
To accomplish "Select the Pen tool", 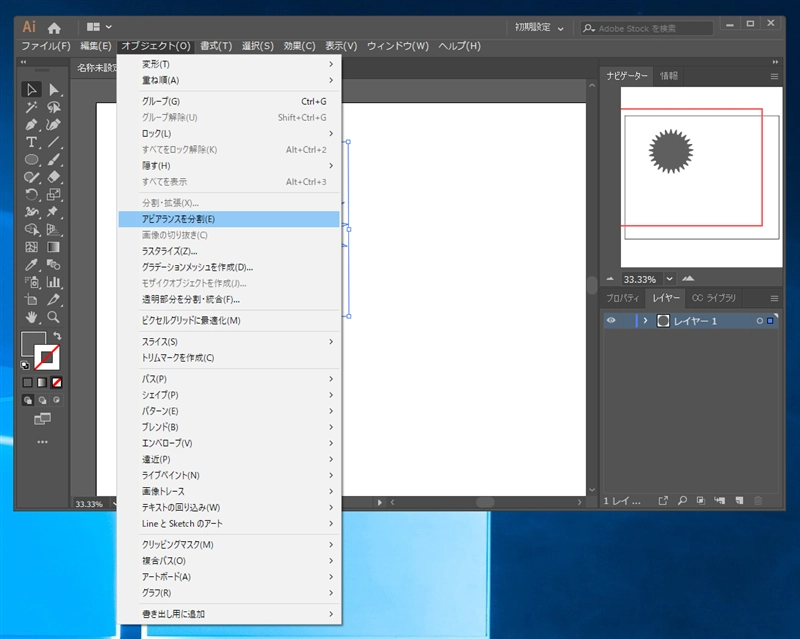I will 31,125.
